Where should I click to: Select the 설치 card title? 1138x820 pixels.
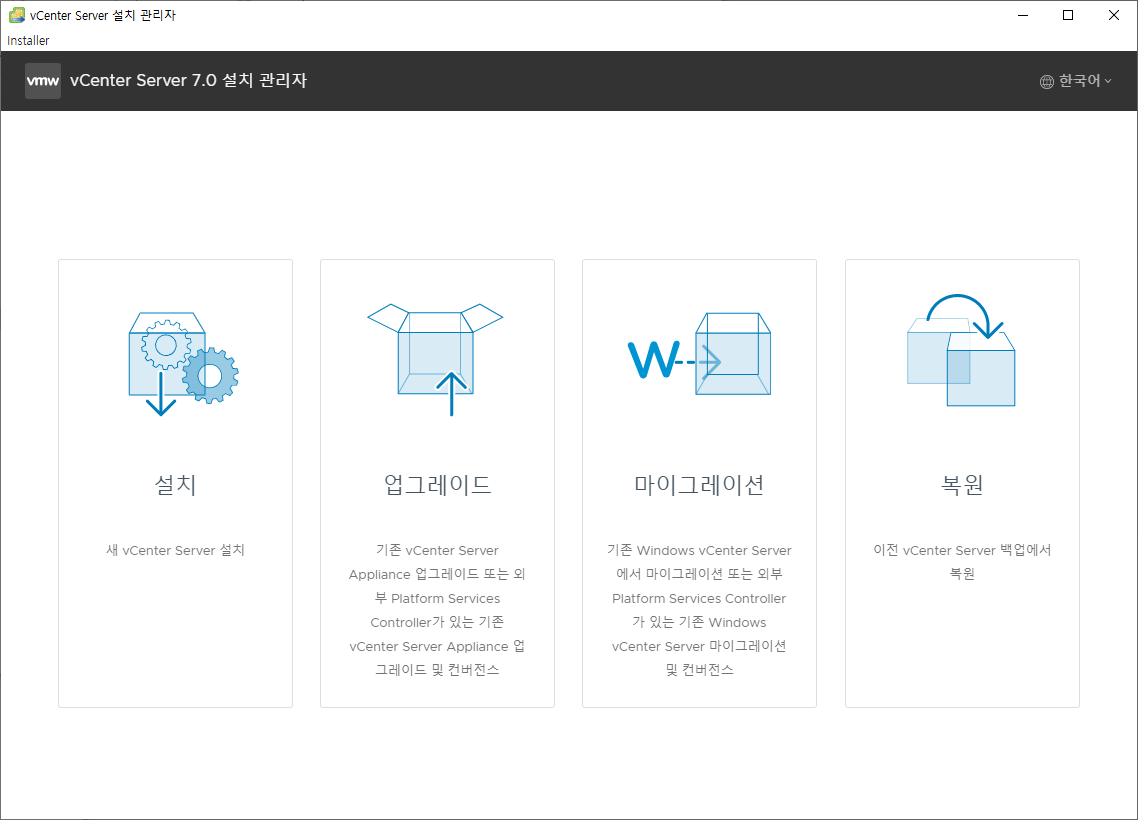coord(176,484)
